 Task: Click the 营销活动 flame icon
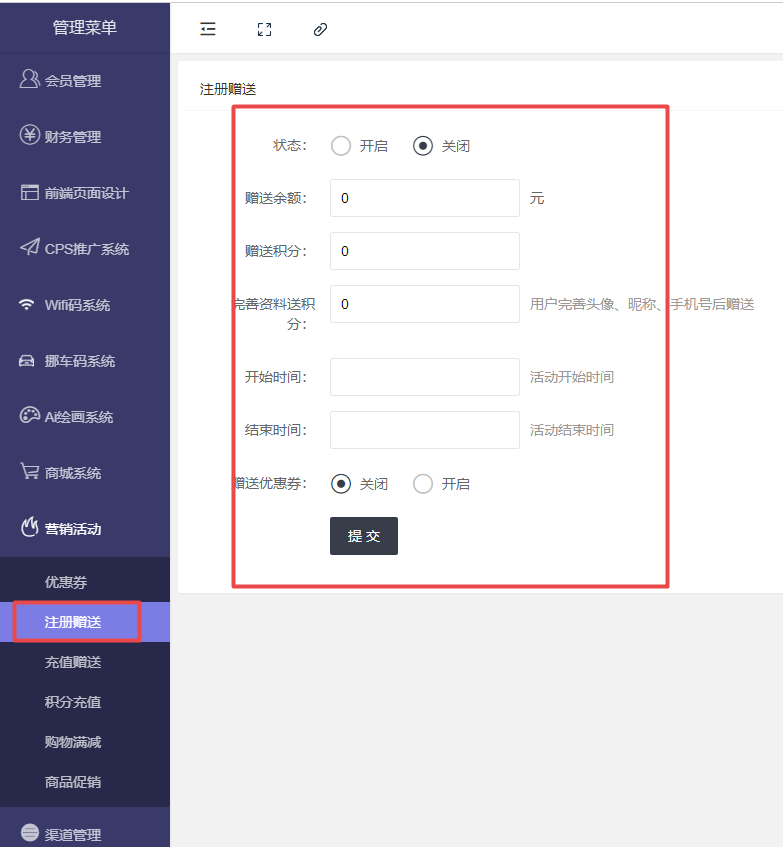point(29,527)
